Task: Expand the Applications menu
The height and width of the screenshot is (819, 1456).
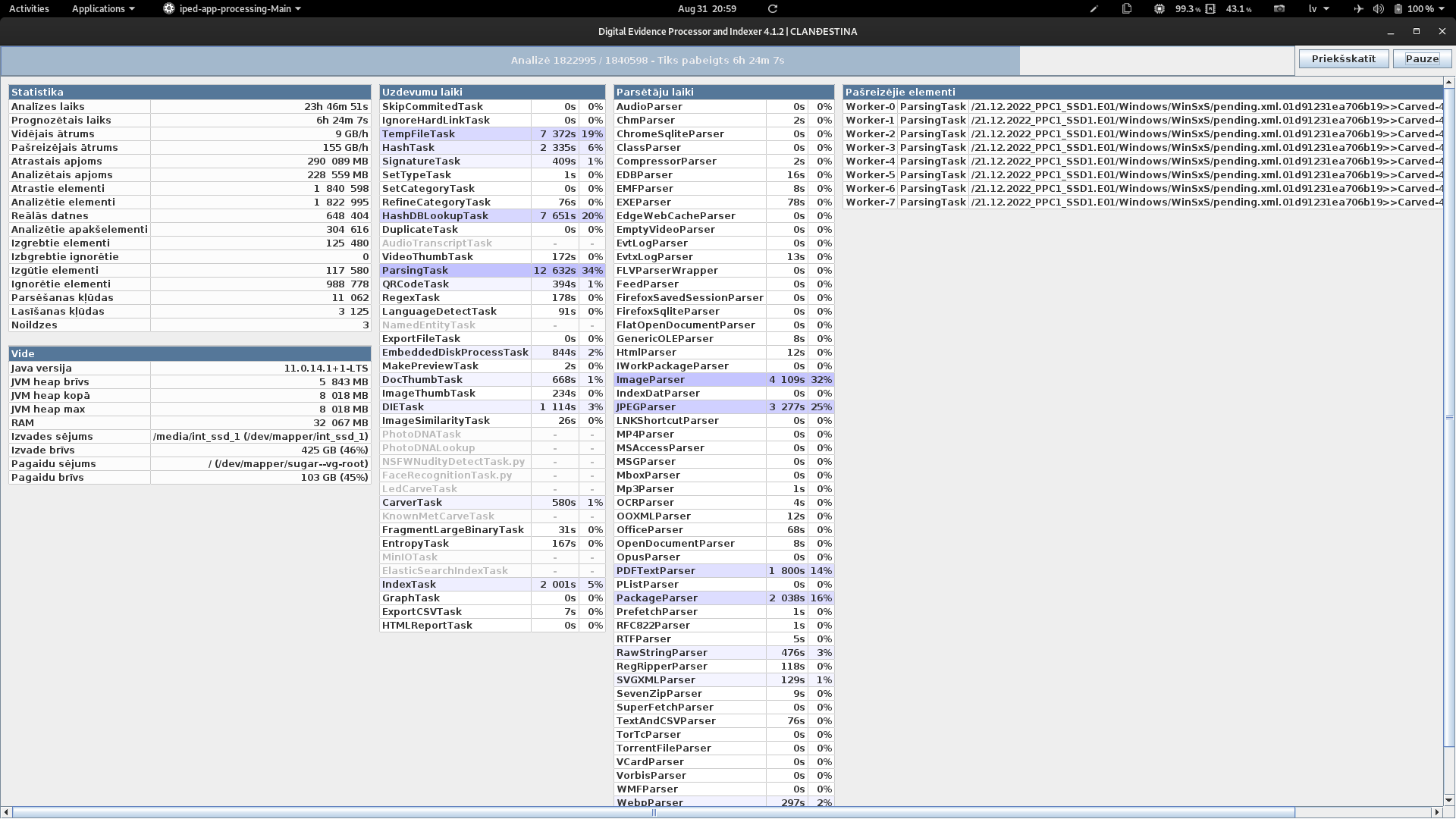Action: [103, 9]
